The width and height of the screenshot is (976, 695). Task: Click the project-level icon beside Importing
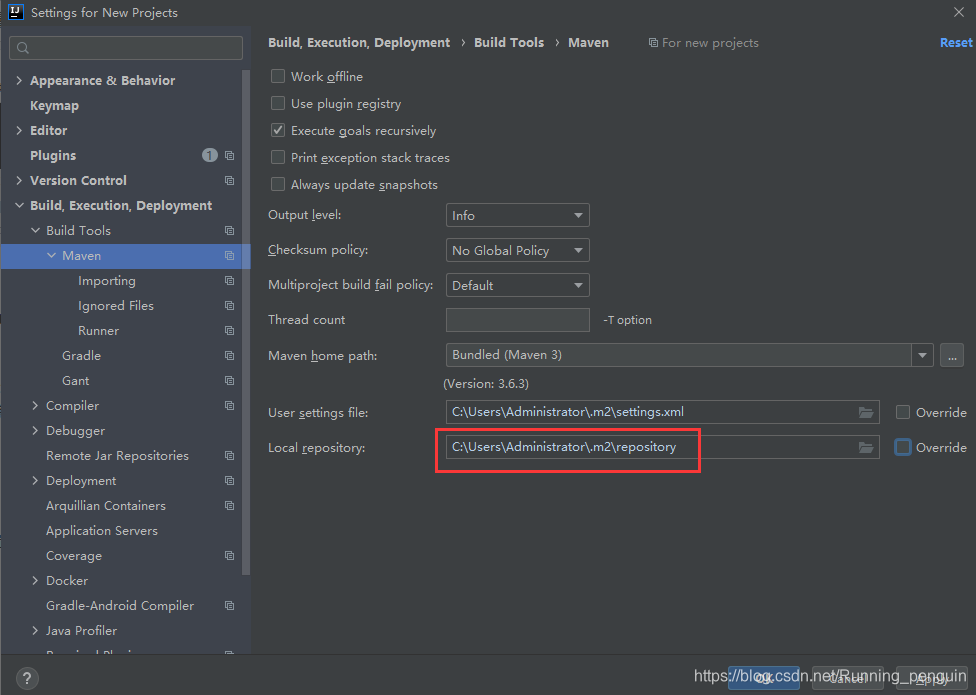point(229,281)
